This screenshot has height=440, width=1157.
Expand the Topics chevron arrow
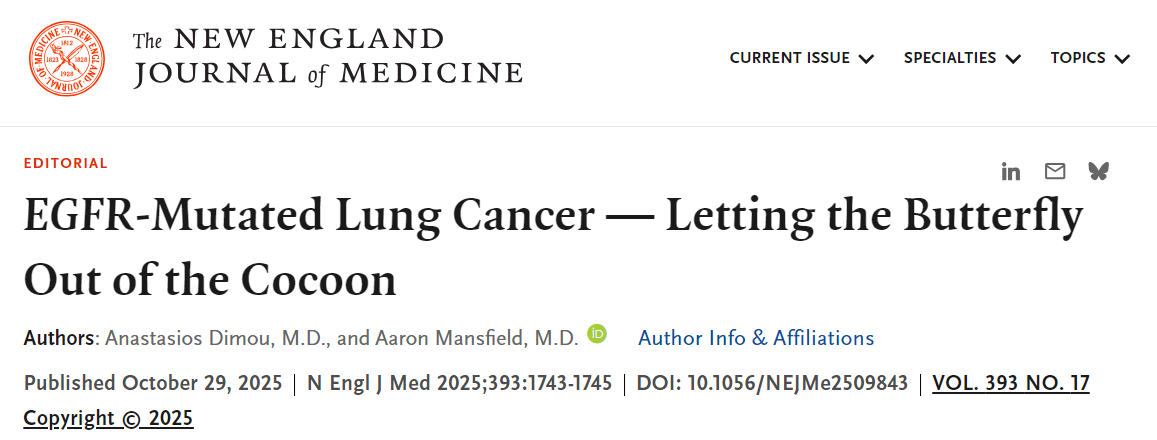click(x=1122, y=59)
